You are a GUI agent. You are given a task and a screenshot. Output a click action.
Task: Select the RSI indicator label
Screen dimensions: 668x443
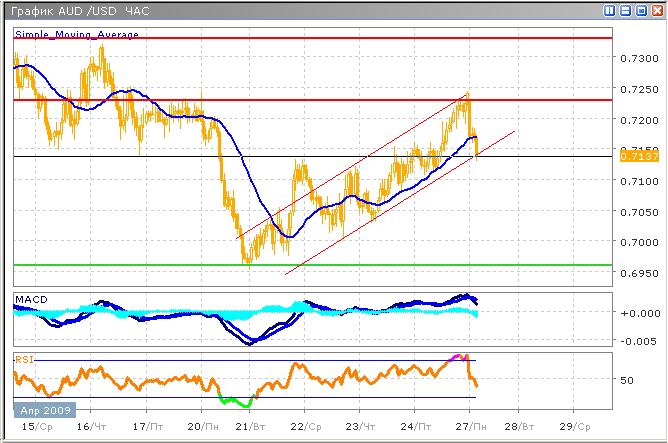(24, 358)
